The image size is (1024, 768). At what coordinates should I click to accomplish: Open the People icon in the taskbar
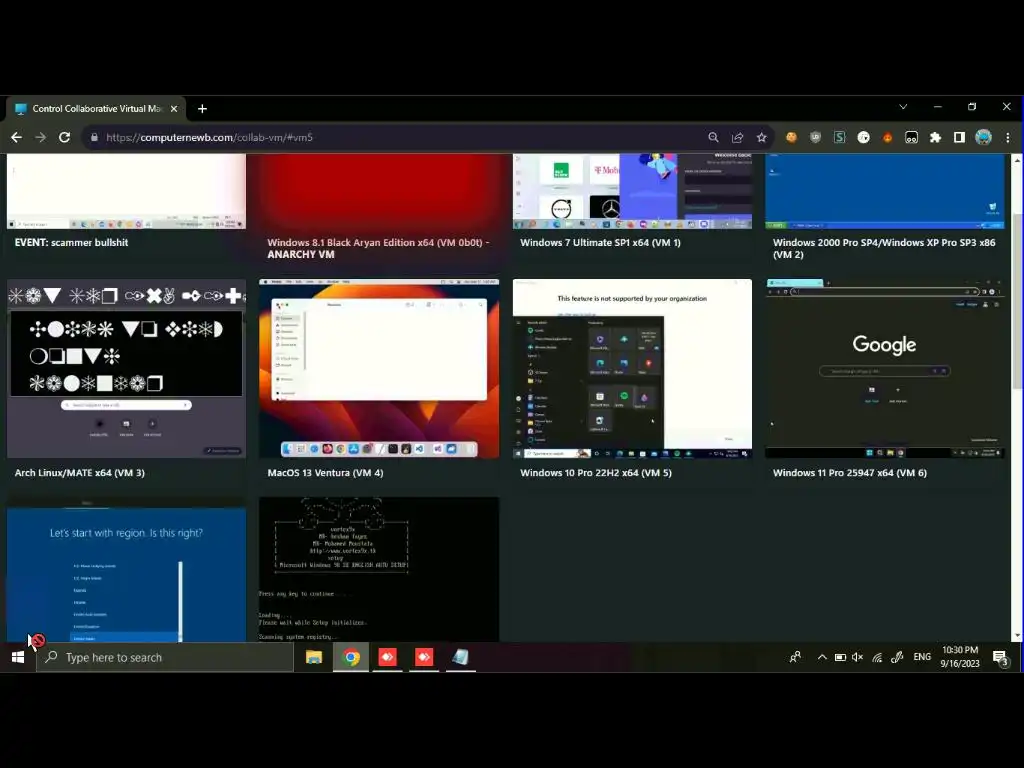click(x=795, y=658)
